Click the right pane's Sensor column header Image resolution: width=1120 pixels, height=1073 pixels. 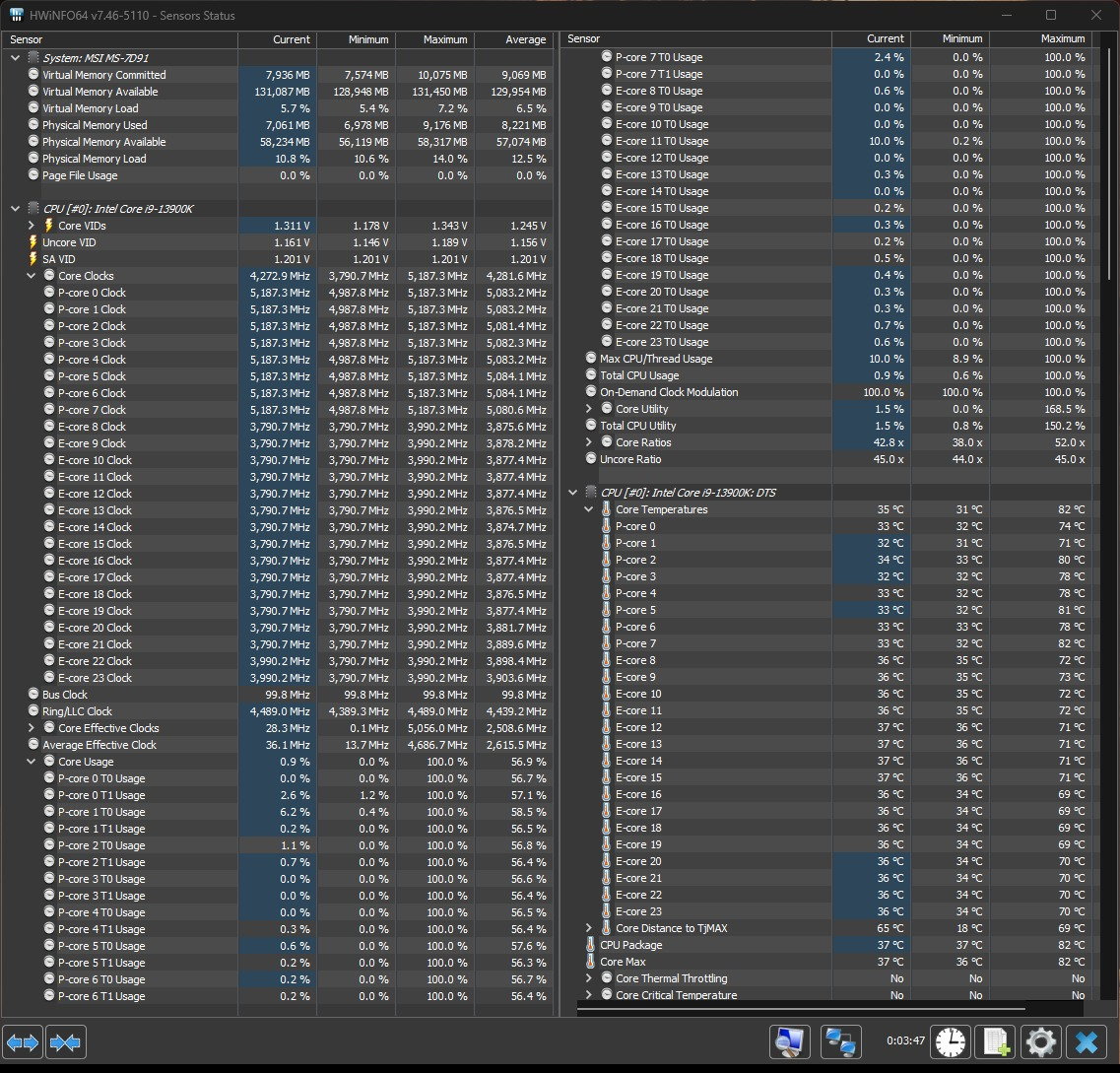click(696, 38)
